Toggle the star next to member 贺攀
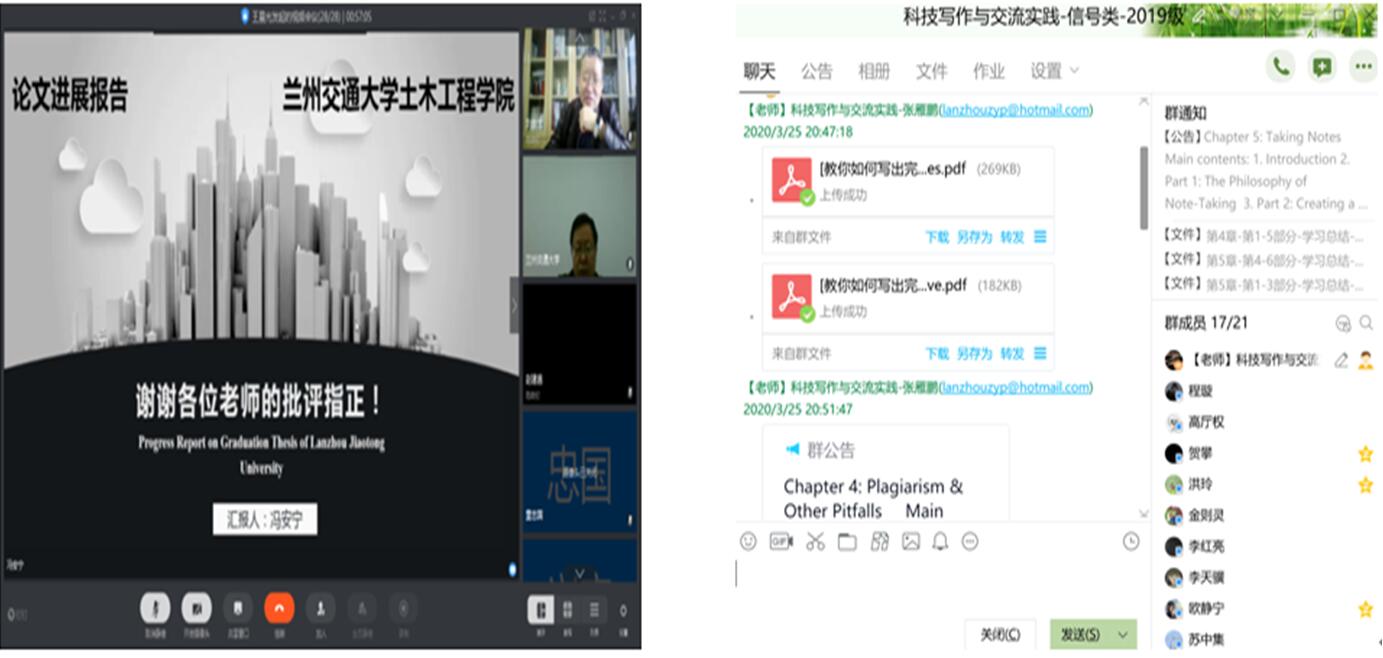Image resolution: width=1383 pixels, height=658 pixels. [x=1365, y=454]
